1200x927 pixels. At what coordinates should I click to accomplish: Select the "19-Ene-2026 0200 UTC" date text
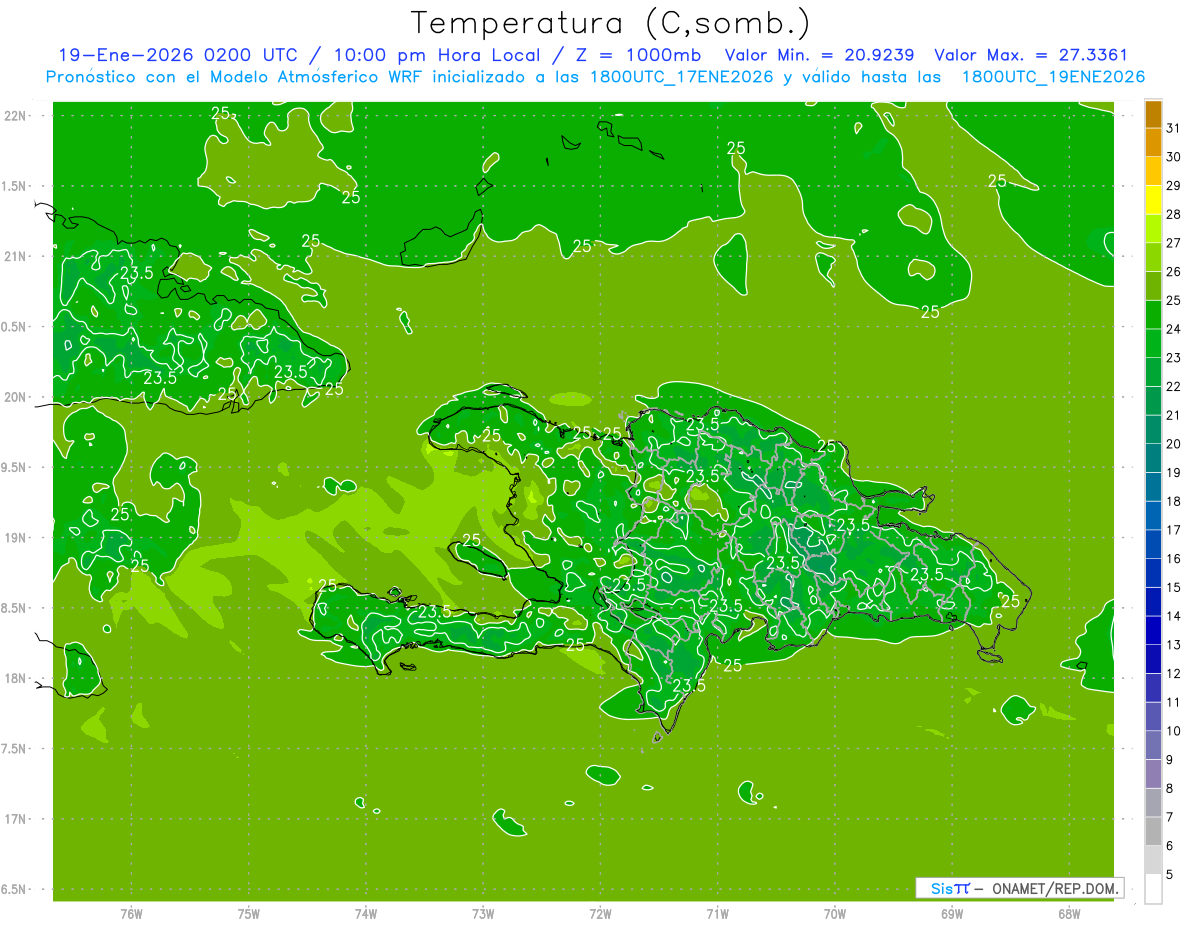pyautogui.click(x=176, y=56)
